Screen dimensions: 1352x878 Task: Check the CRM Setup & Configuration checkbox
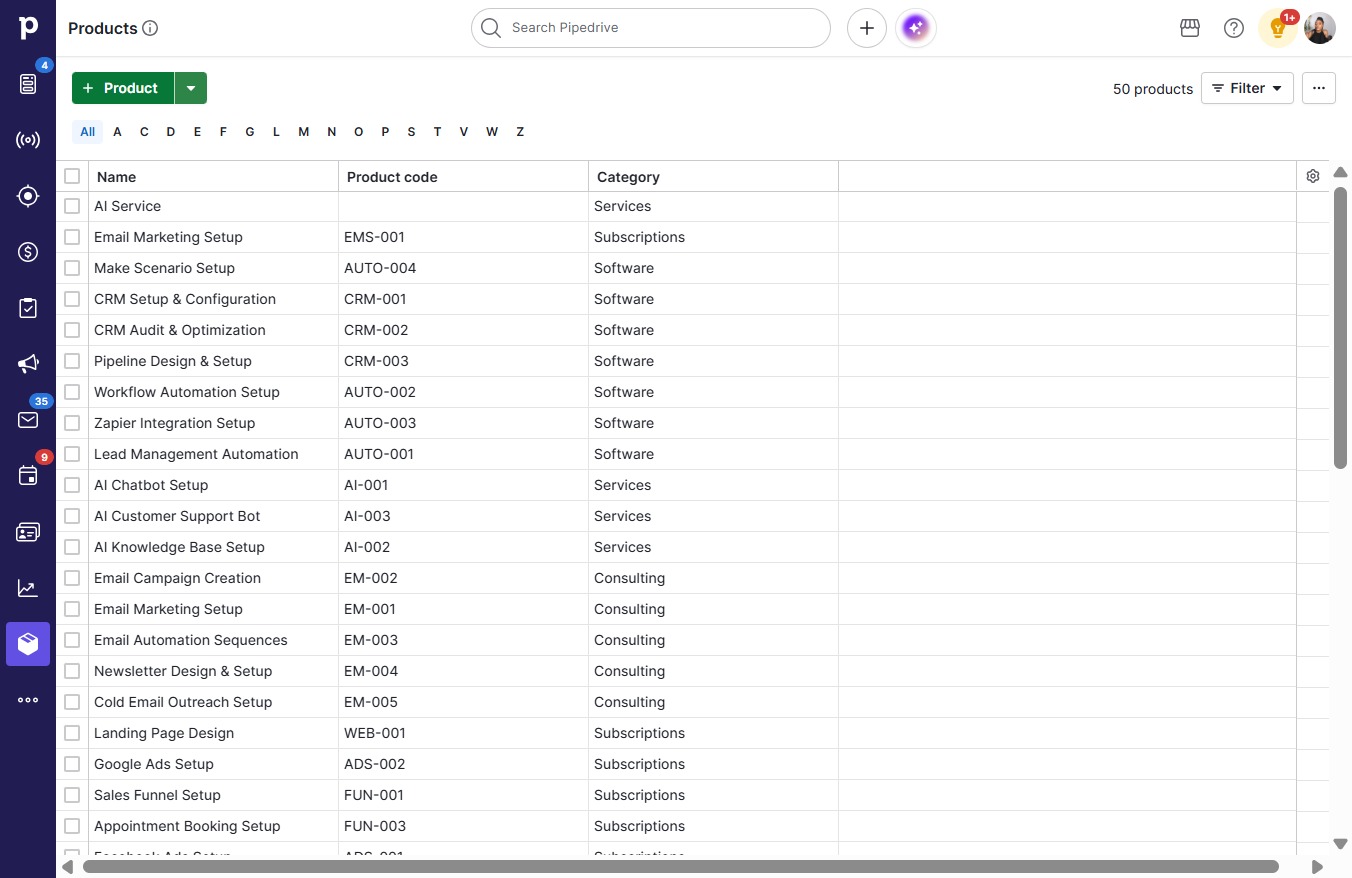click(72, 299)
